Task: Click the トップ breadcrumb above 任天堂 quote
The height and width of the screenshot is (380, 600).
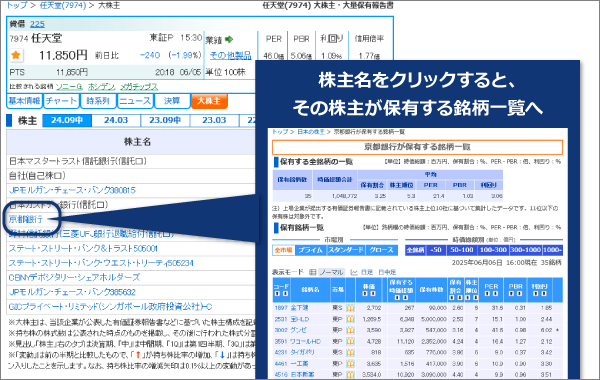Action: pyautogui.click(x=16, y=5)
